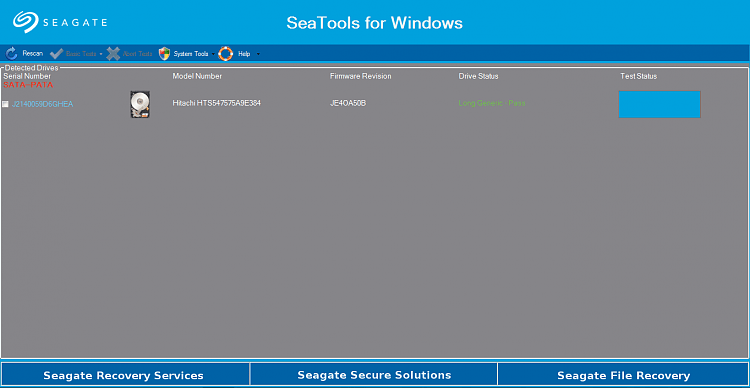
Task: Click the Help lifebuoy icon
Action: (x=225, y=54)
